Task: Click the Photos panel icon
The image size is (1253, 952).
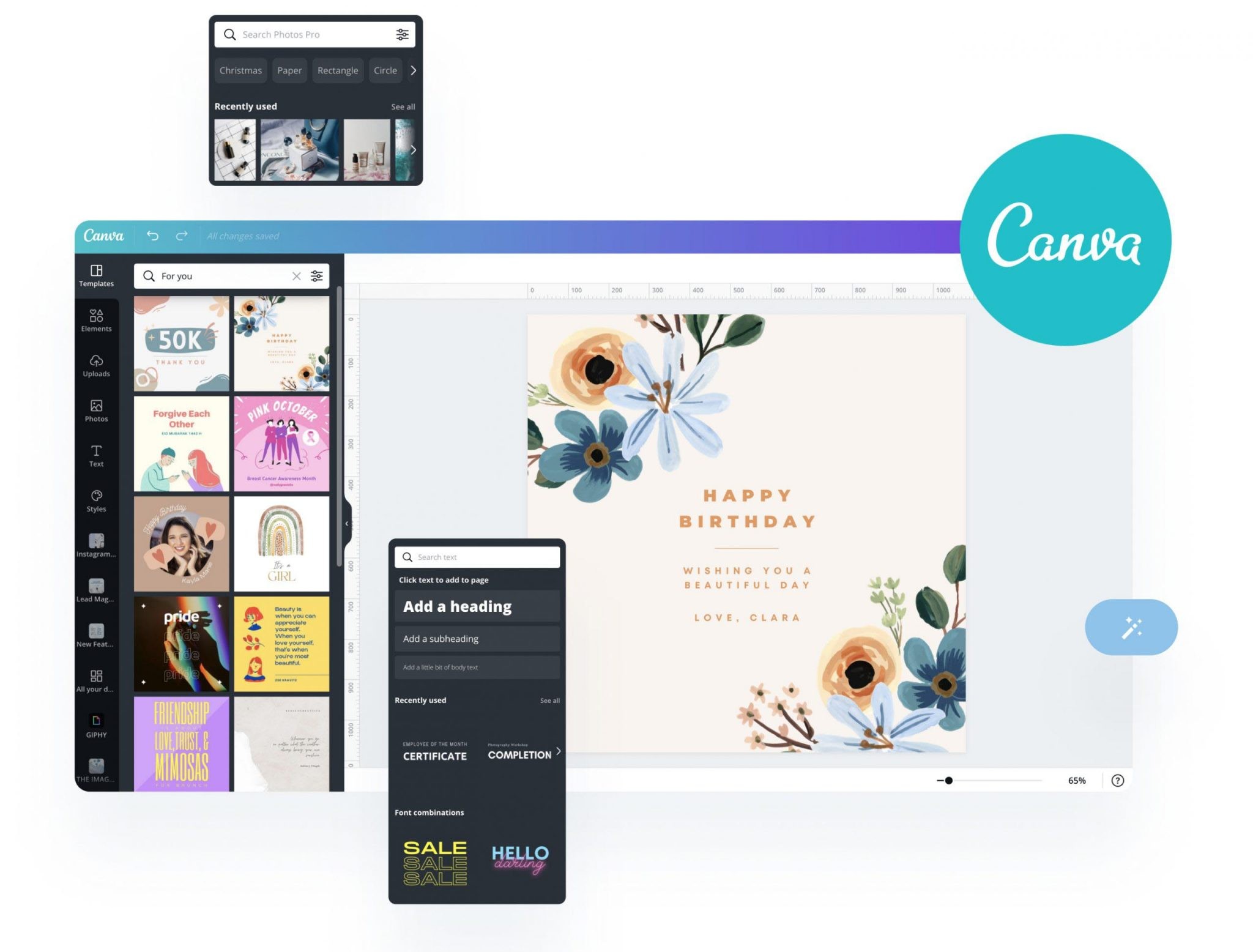Action: tap(96, 410)
